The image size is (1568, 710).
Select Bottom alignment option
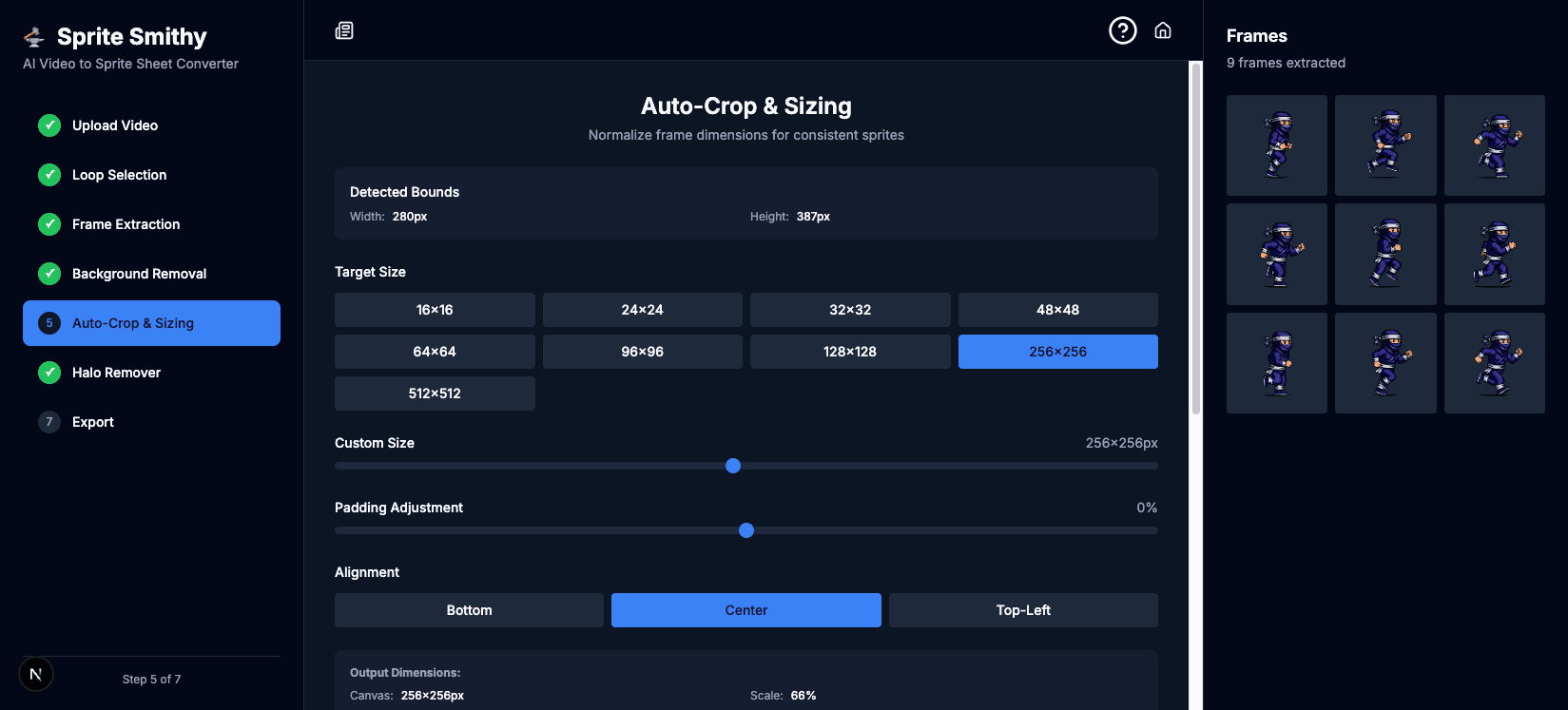pos(469,610)
